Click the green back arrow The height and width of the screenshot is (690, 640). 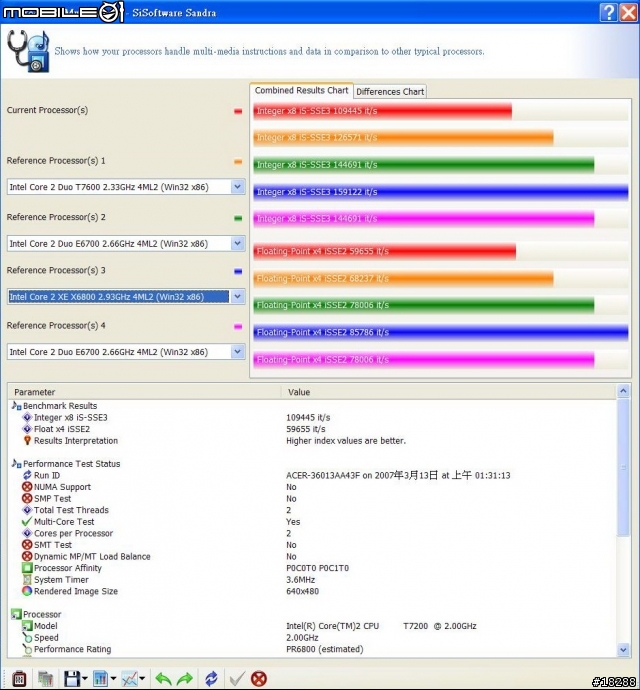(x=163, y=679)
